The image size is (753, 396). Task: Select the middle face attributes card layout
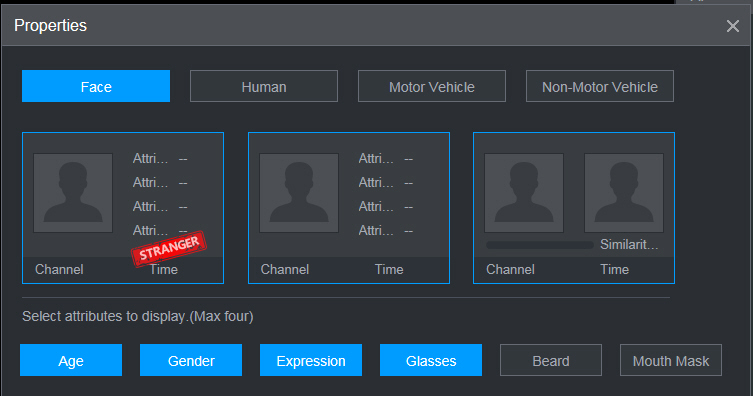pyautogui.click(x=349, y=208)
